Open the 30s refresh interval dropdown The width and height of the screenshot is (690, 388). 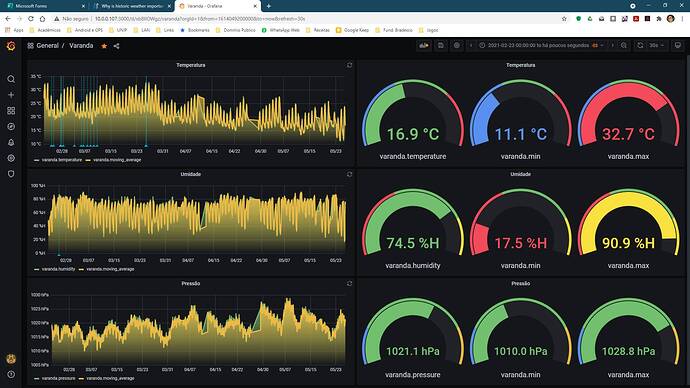657,45
